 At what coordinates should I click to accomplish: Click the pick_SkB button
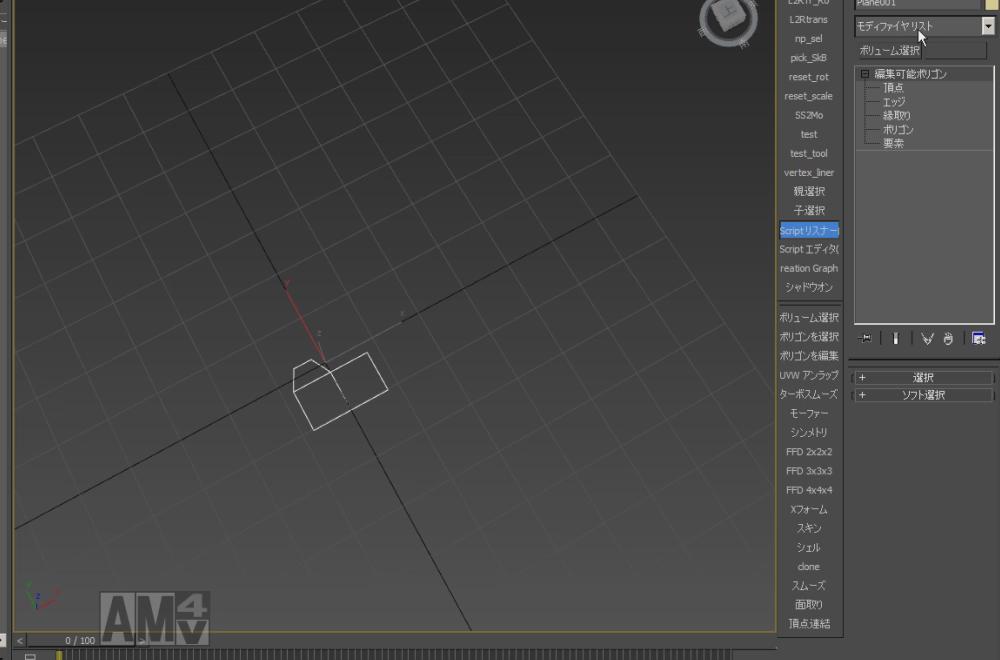click(x=809, y=58)
